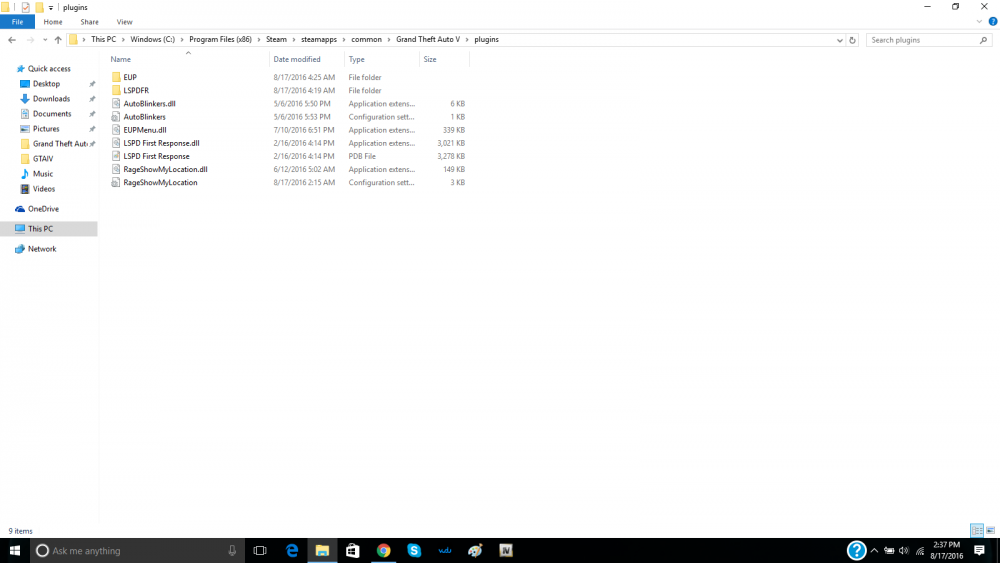Switch to the View ribbon tab
The image size is (1000, 563).
[124, 22]
